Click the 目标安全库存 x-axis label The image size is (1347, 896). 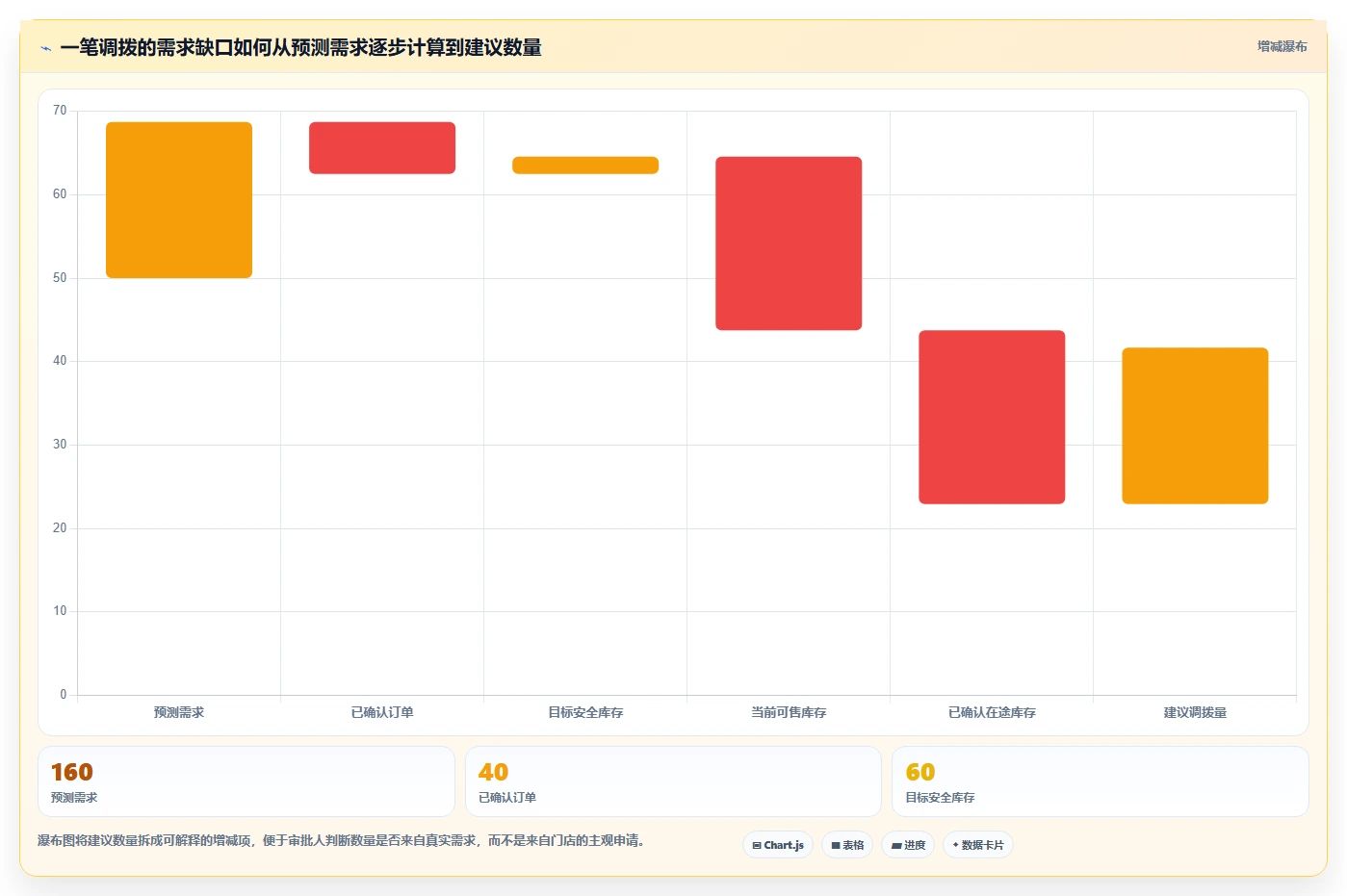pyautogui.click(x=585, y=712)
